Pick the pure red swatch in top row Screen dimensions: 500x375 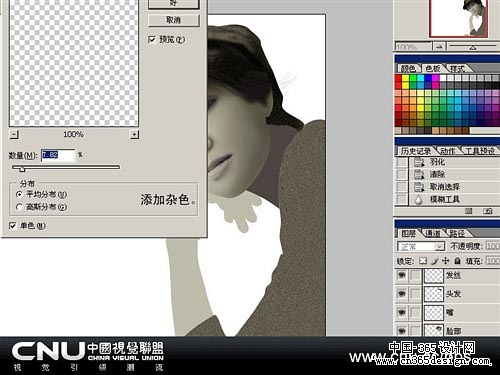398,78
